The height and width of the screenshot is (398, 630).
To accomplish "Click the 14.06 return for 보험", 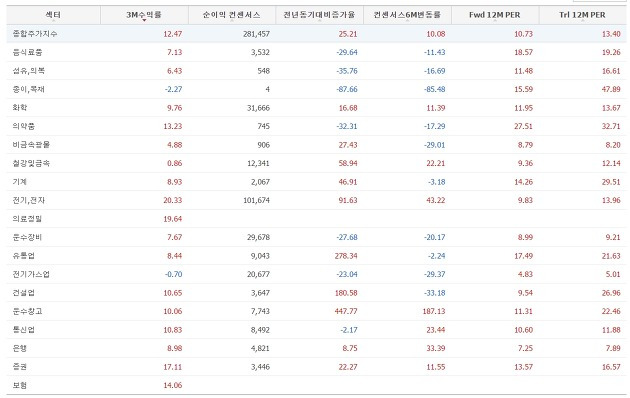I will 173,385.
